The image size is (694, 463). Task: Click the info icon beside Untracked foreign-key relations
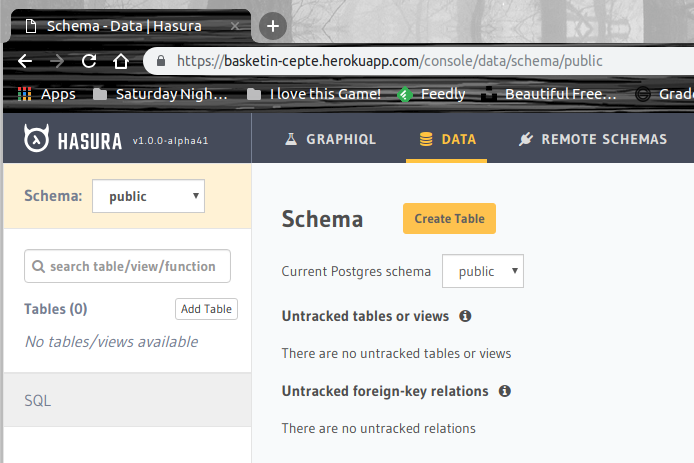505,391
